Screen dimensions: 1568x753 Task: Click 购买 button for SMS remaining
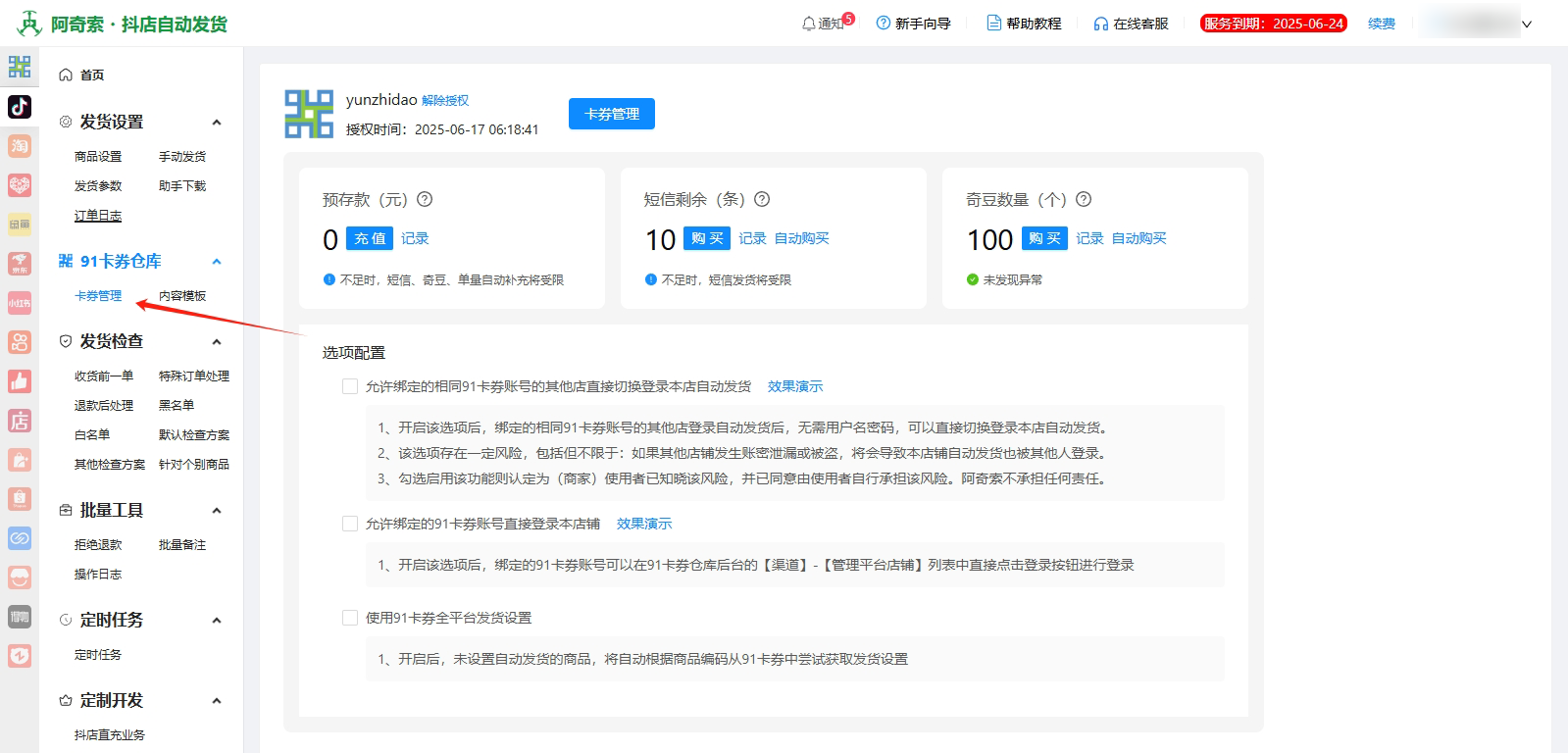707,238
